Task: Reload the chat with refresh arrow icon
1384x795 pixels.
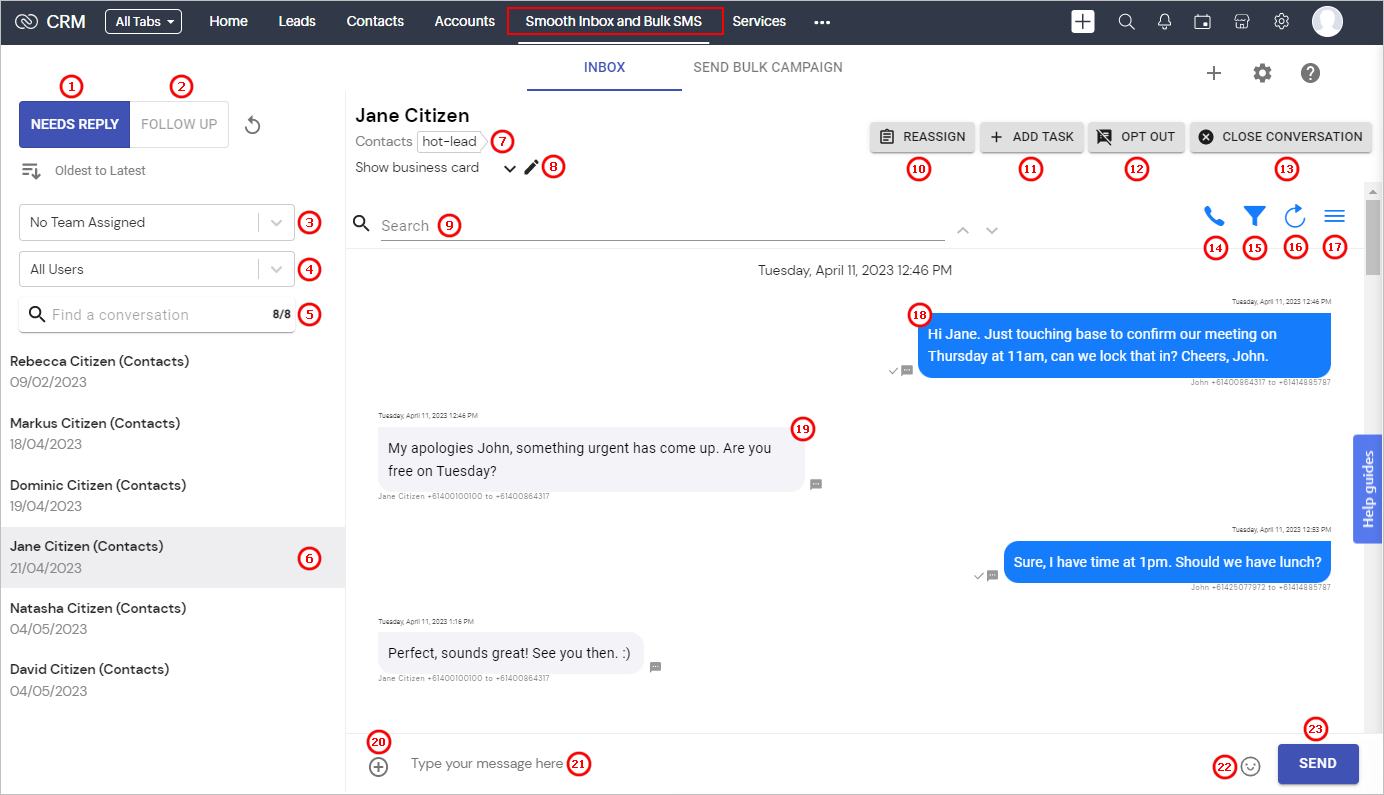Action: click(x=1295, y=215)
